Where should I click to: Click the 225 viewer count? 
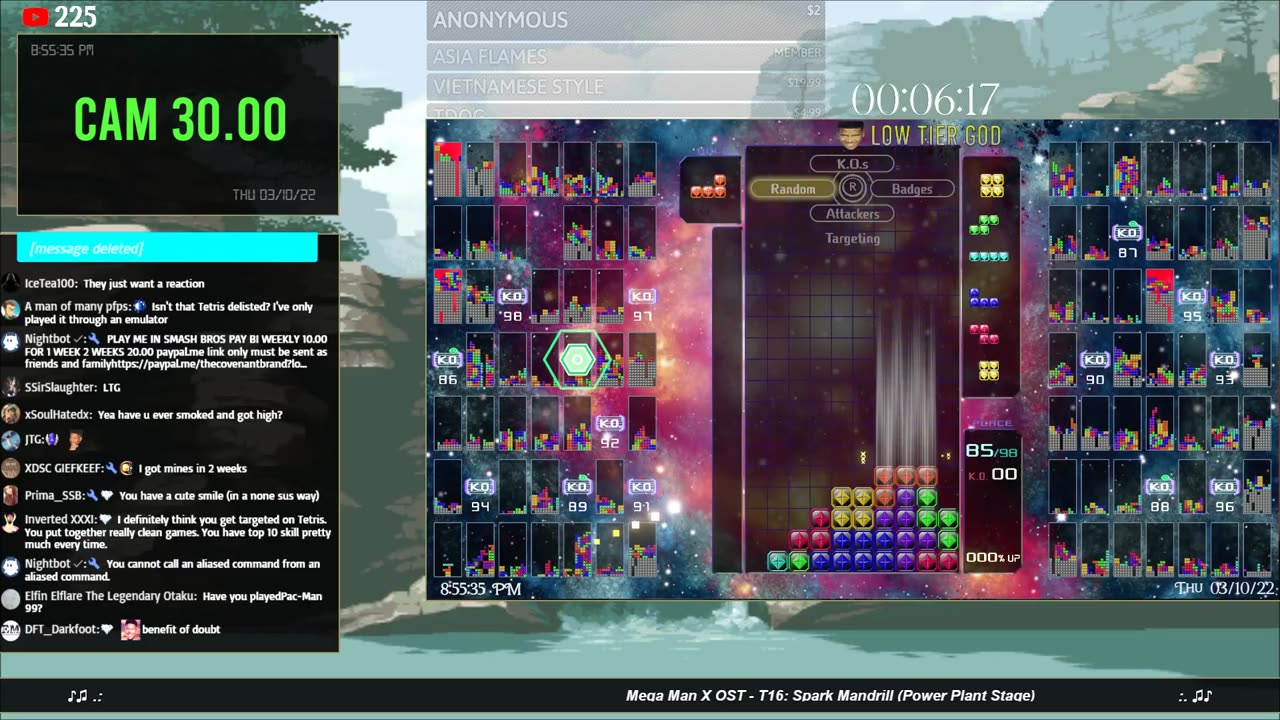(75, 16)
